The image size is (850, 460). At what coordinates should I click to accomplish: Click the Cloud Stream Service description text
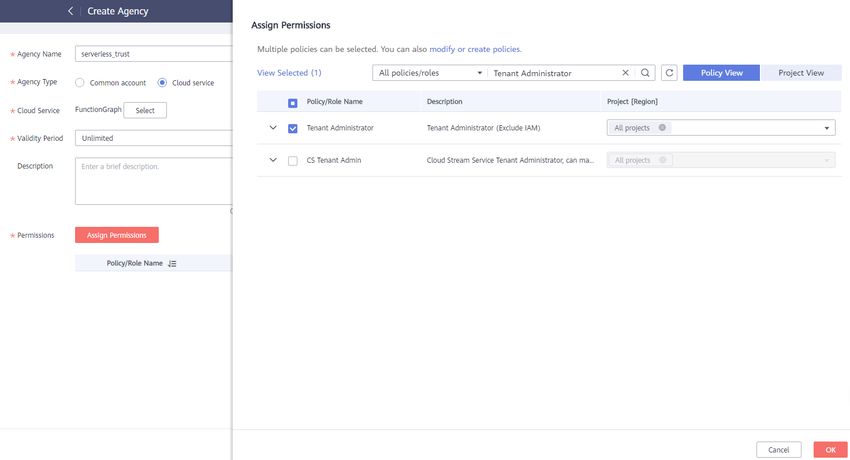510,160
